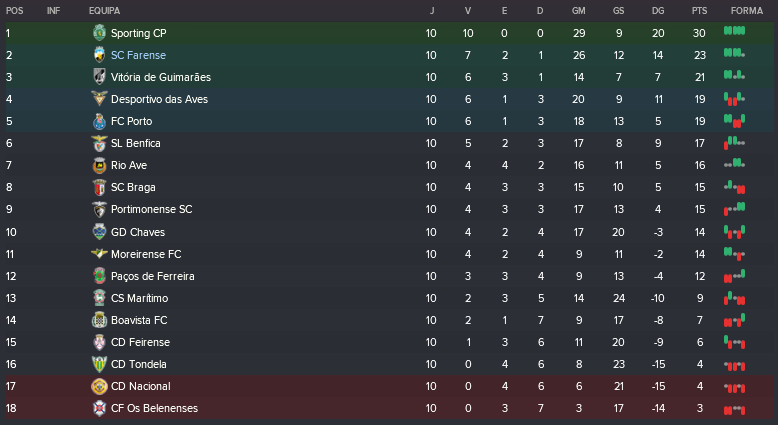This screenshot has width=778, height=425.
Task: Click the Sporting CP club crest
Action: coord(99,33)
